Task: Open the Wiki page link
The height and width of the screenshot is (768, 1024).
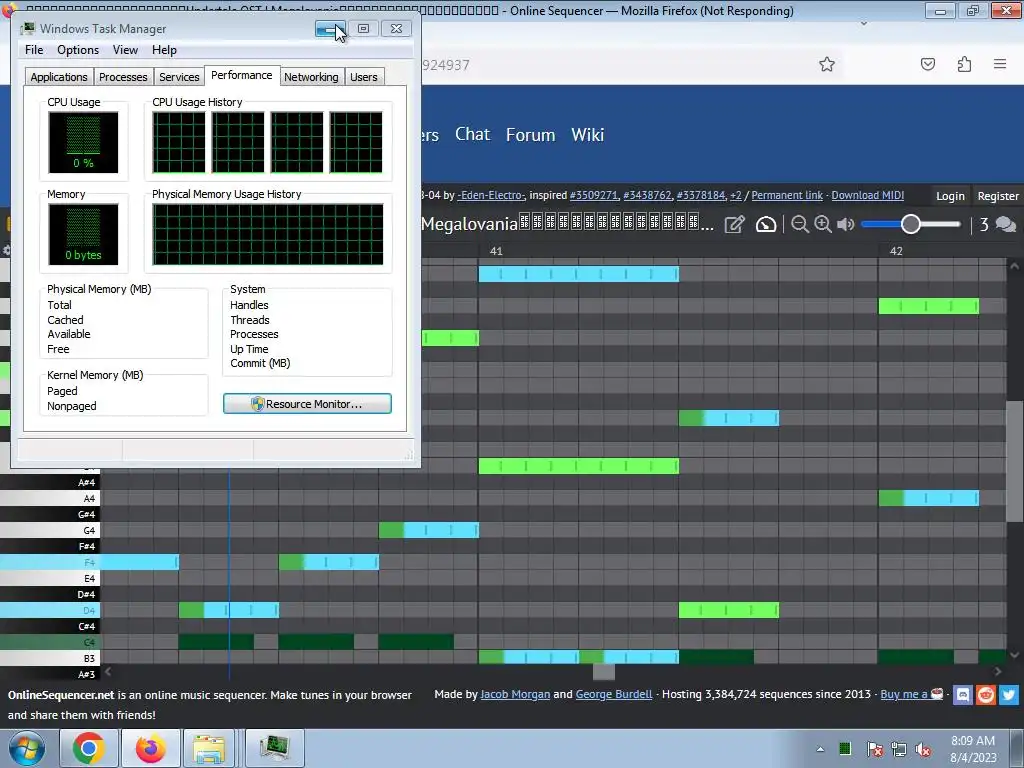Action: click(588, 135)
